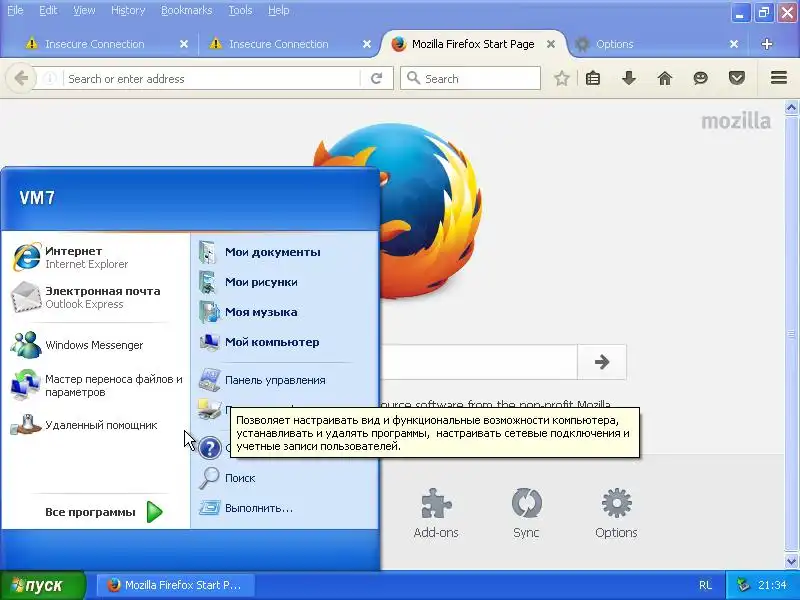Close the Options tab
The width and height of the screenshot is (800, 600).
point(734,44)
